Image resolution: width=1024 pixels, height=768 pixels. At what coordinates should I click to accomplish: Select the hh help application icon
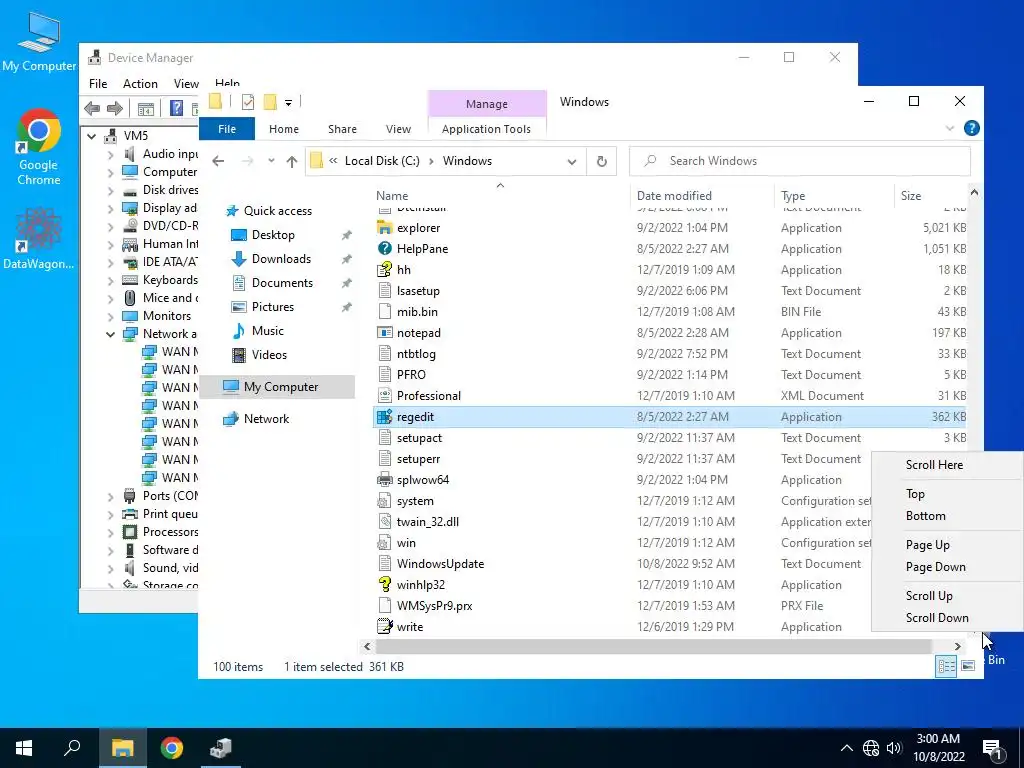(385, 270)
